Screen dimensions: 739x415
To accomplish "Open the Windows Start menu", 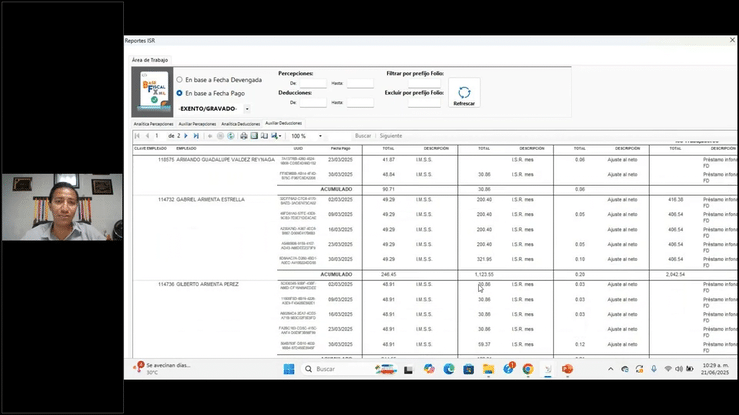I will tap(289, 369).
